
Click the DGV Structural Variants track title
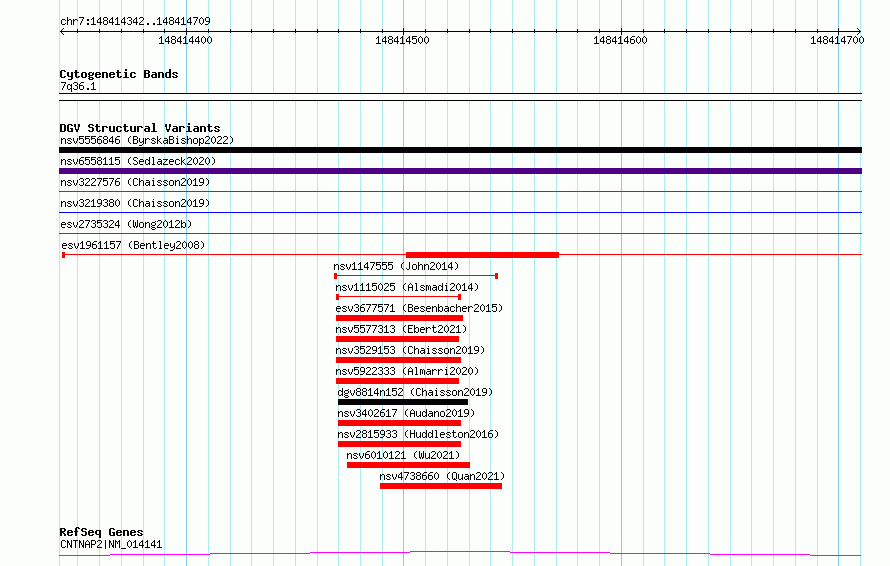139,128
